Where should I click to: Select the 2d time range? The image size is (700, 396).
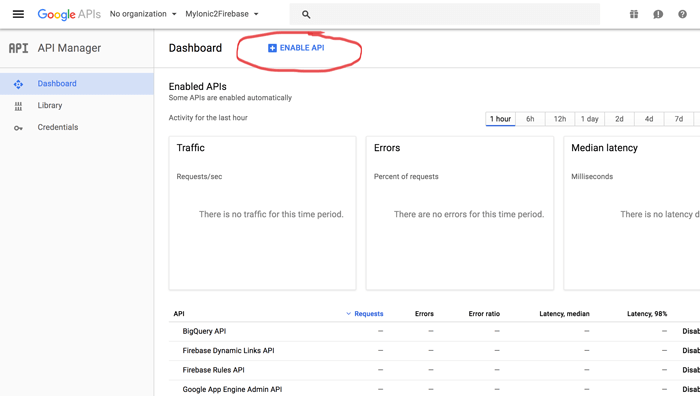[x=619, y=119]
